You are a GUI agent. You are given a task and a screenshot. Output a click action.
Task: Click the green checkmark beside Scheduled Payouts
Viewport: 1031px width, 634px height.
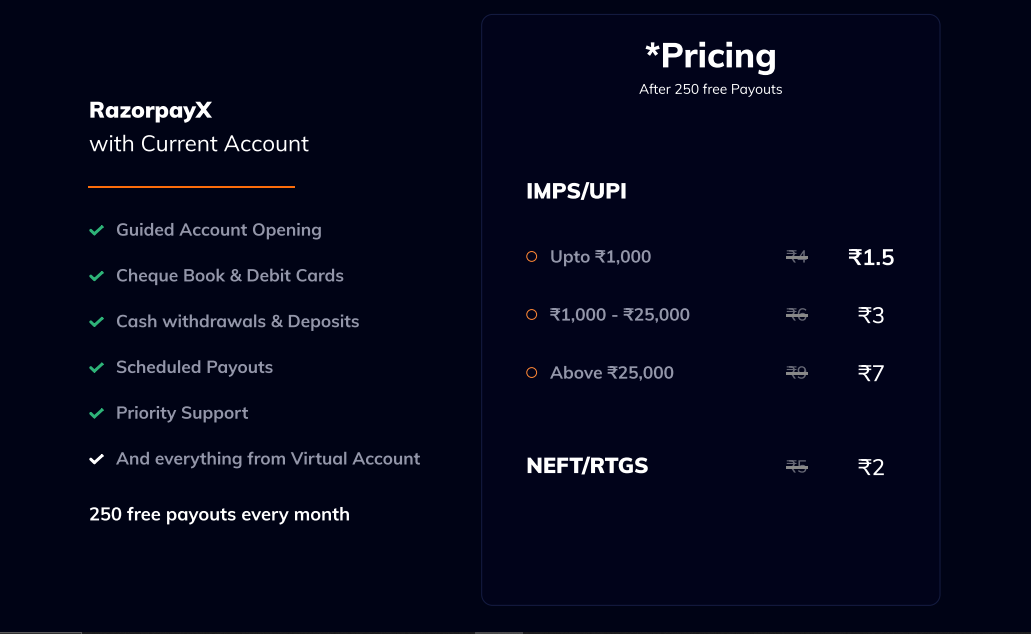click(x=97, y=368)
